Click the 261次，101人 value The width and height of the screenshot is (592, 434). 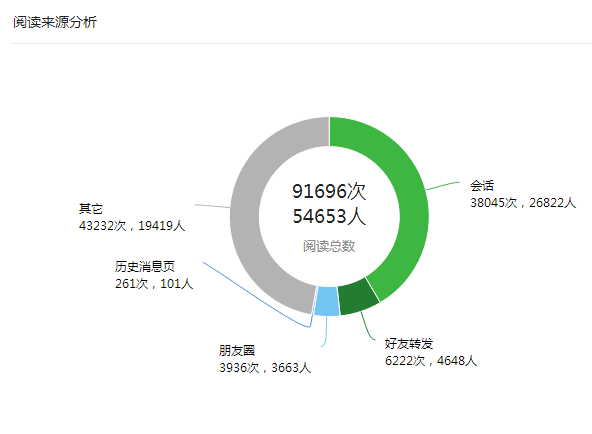tap(154, 284)
